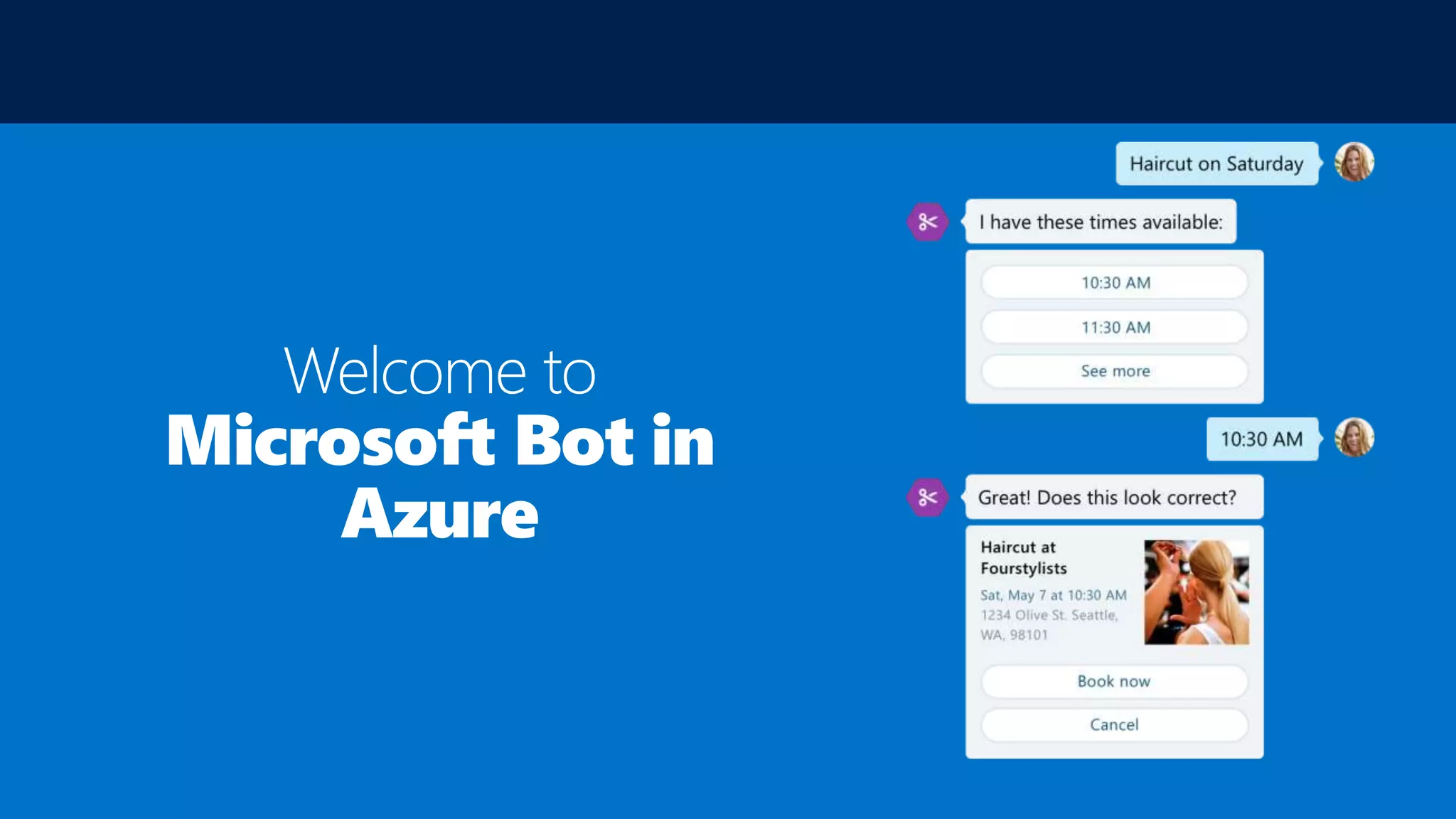Click the 'Great! Does this look correct?' bubble
The height and width of the screenshot is (819, 1456).
click(1113, 498)
